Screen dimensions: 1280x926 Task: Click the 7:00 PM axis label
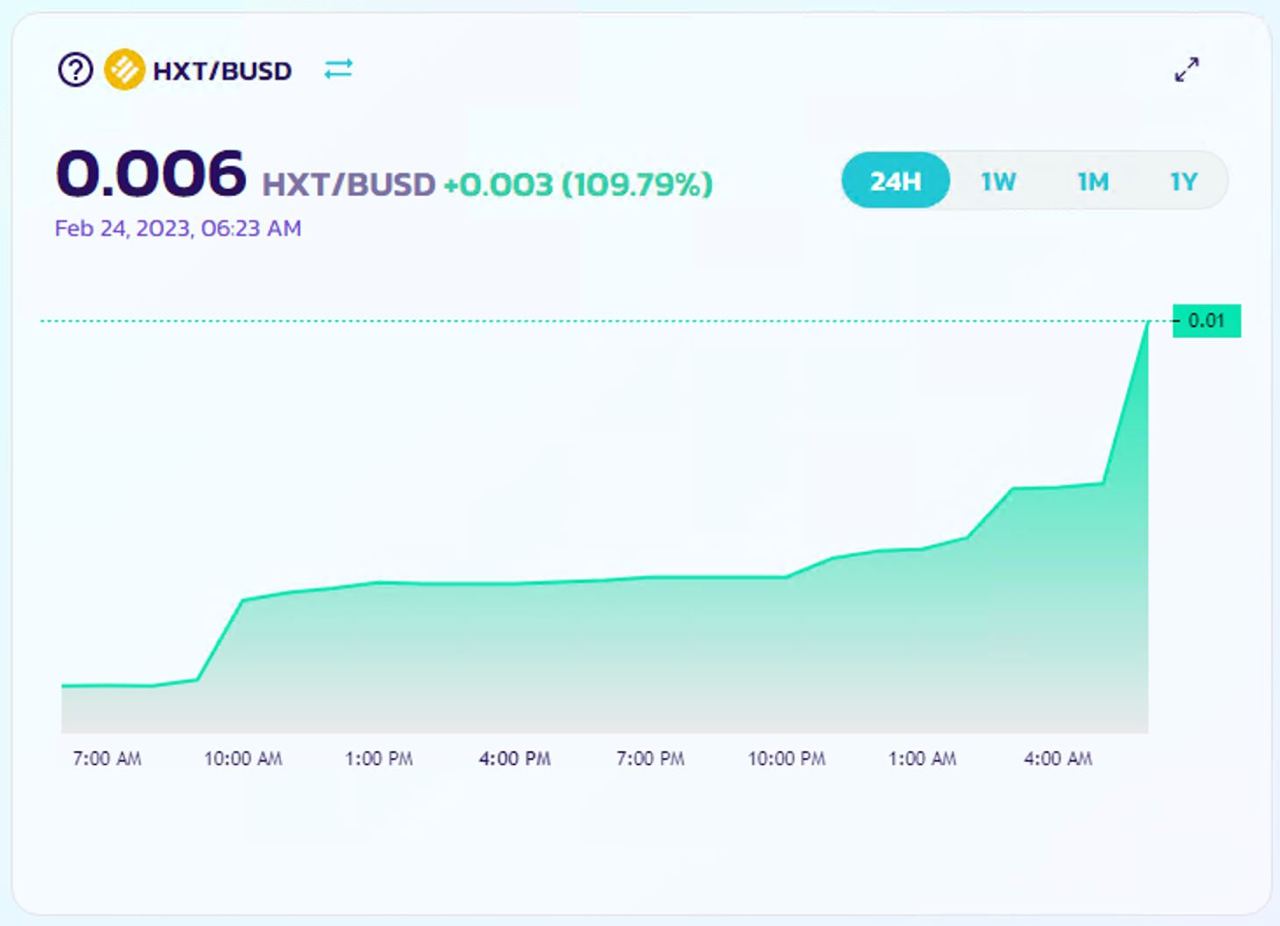[650, 759]
